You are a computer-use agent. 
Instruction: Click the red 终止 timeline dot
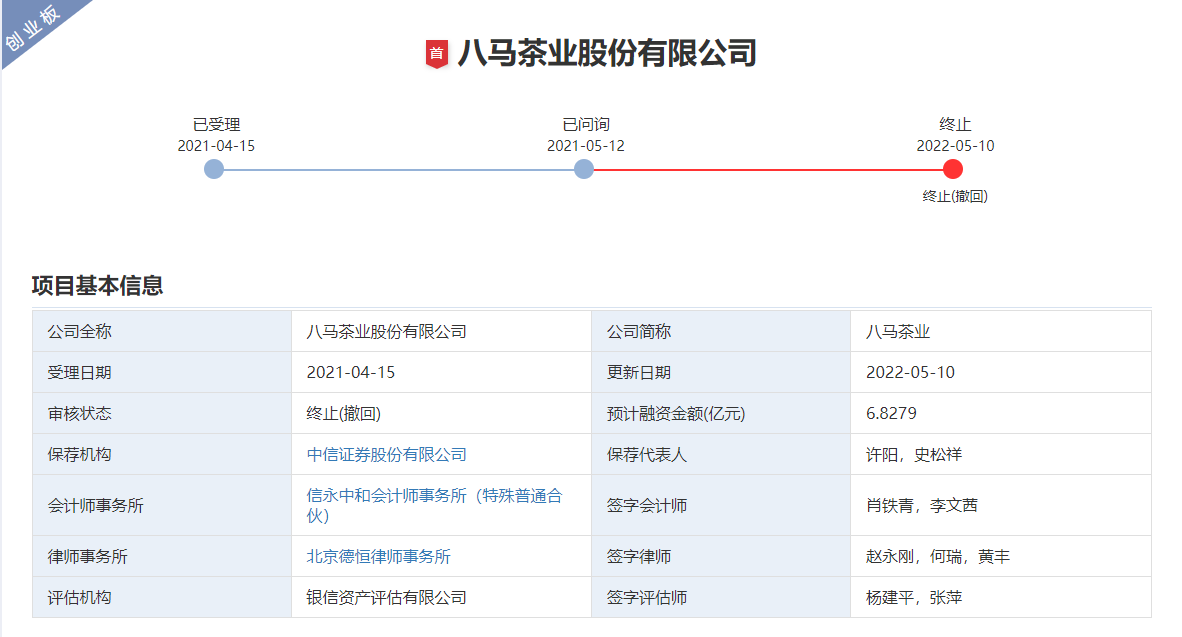pyautogui.click(x=953, y=169)
